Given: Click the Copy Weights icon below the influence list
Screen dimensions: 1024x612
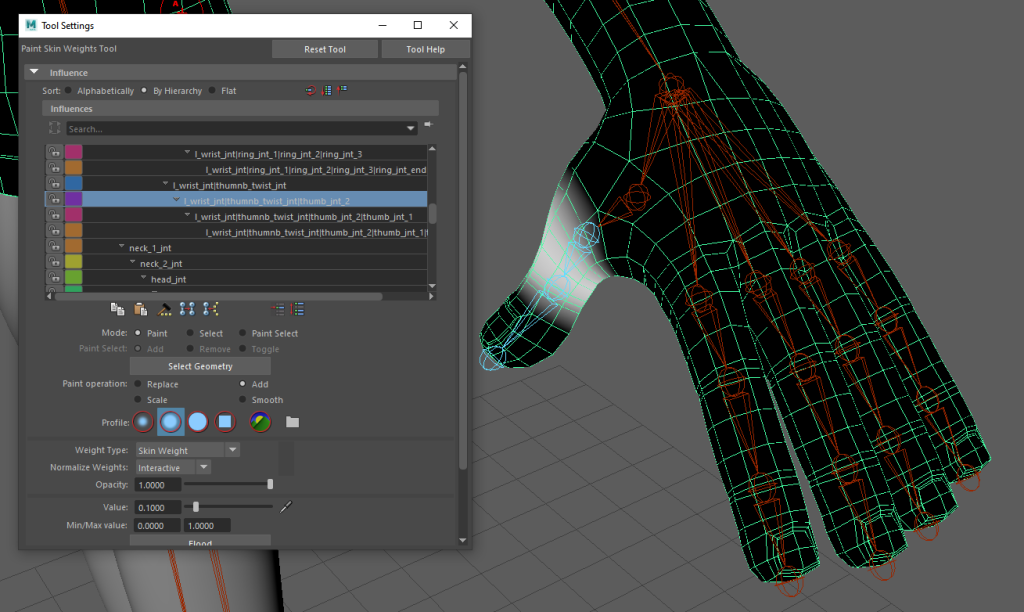Looking at the screenshot, I should pyautogui.click(x=118, y=309).
